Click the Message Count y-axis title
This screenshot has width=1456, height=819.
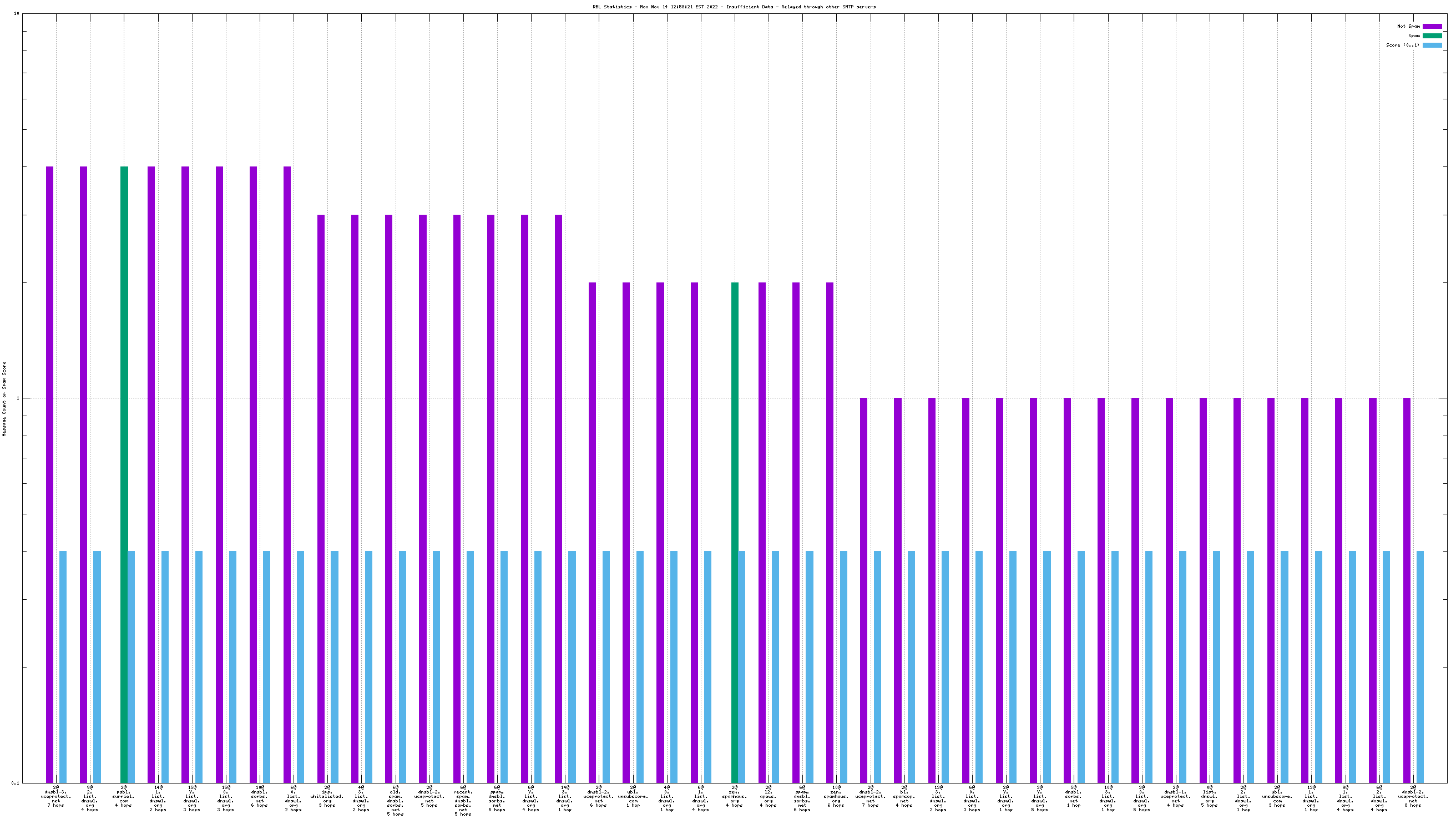coord(4,399)
